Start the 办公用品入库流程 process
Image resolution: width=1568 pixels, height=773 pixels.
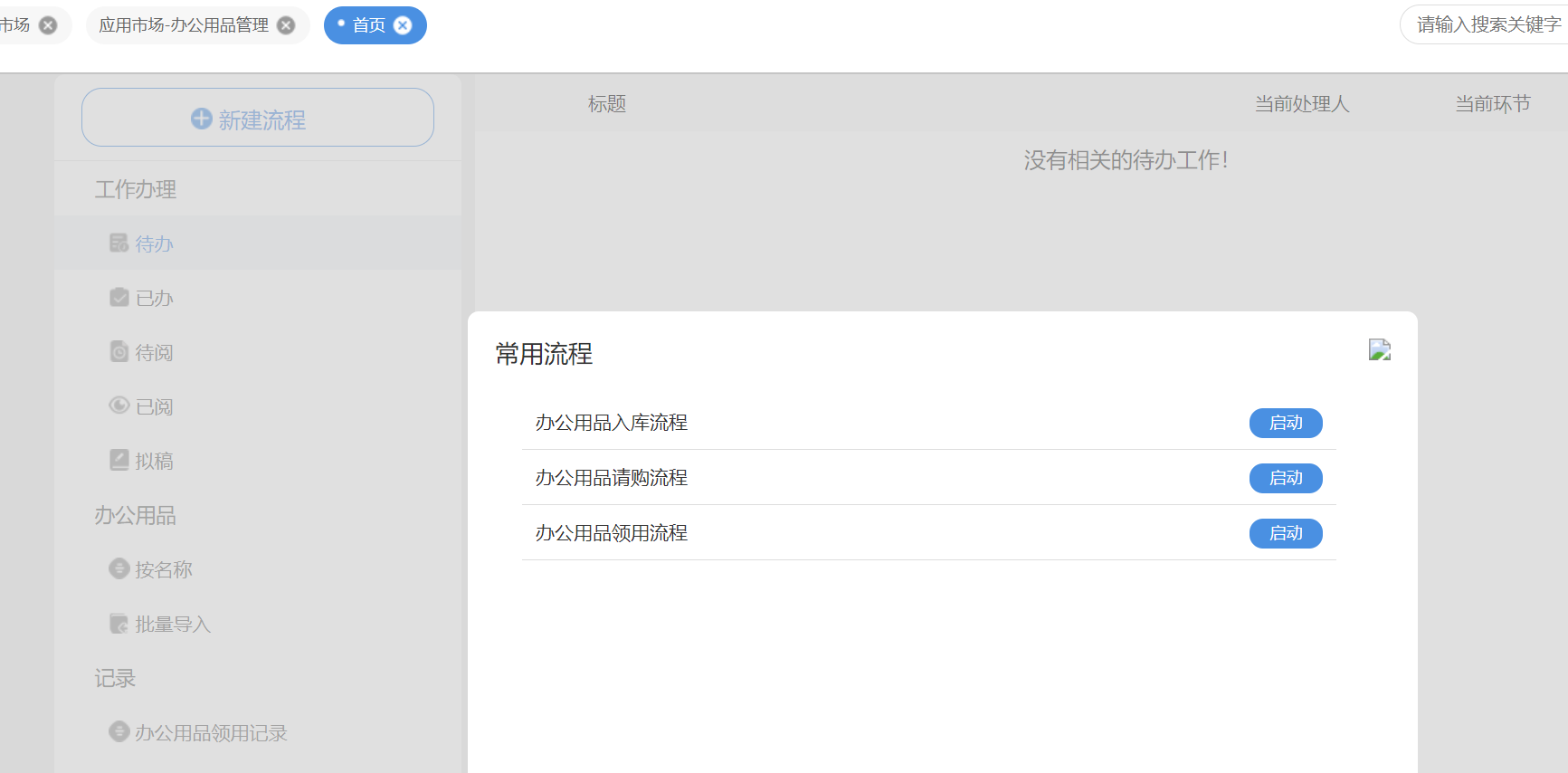point(1286,423)
